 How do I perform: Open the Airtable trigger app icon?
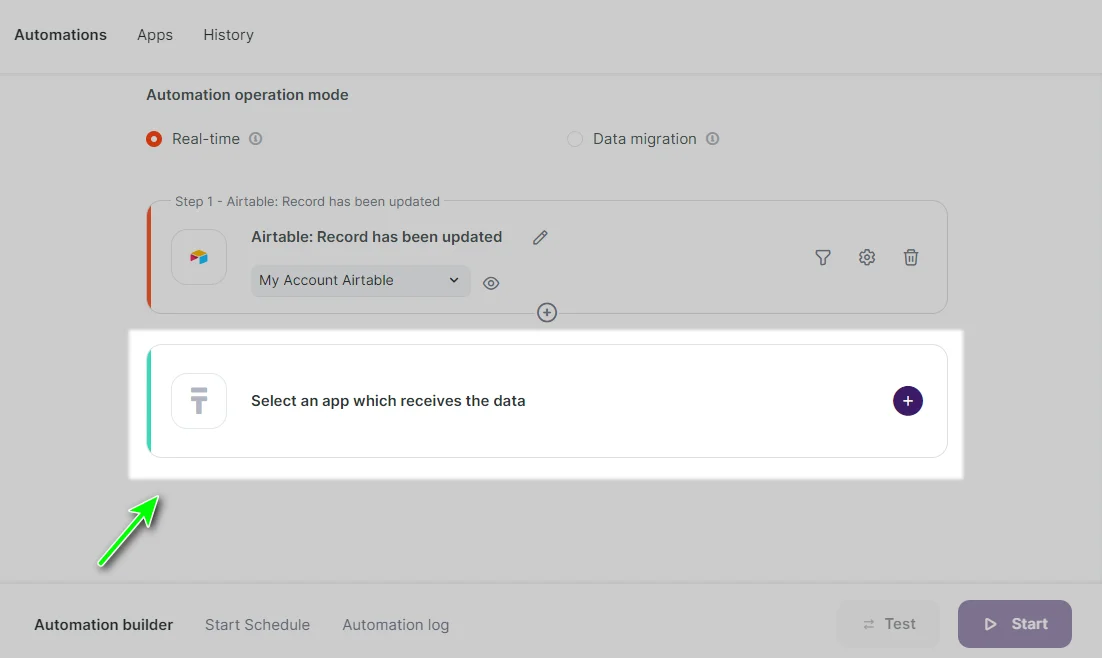(198, 257)
